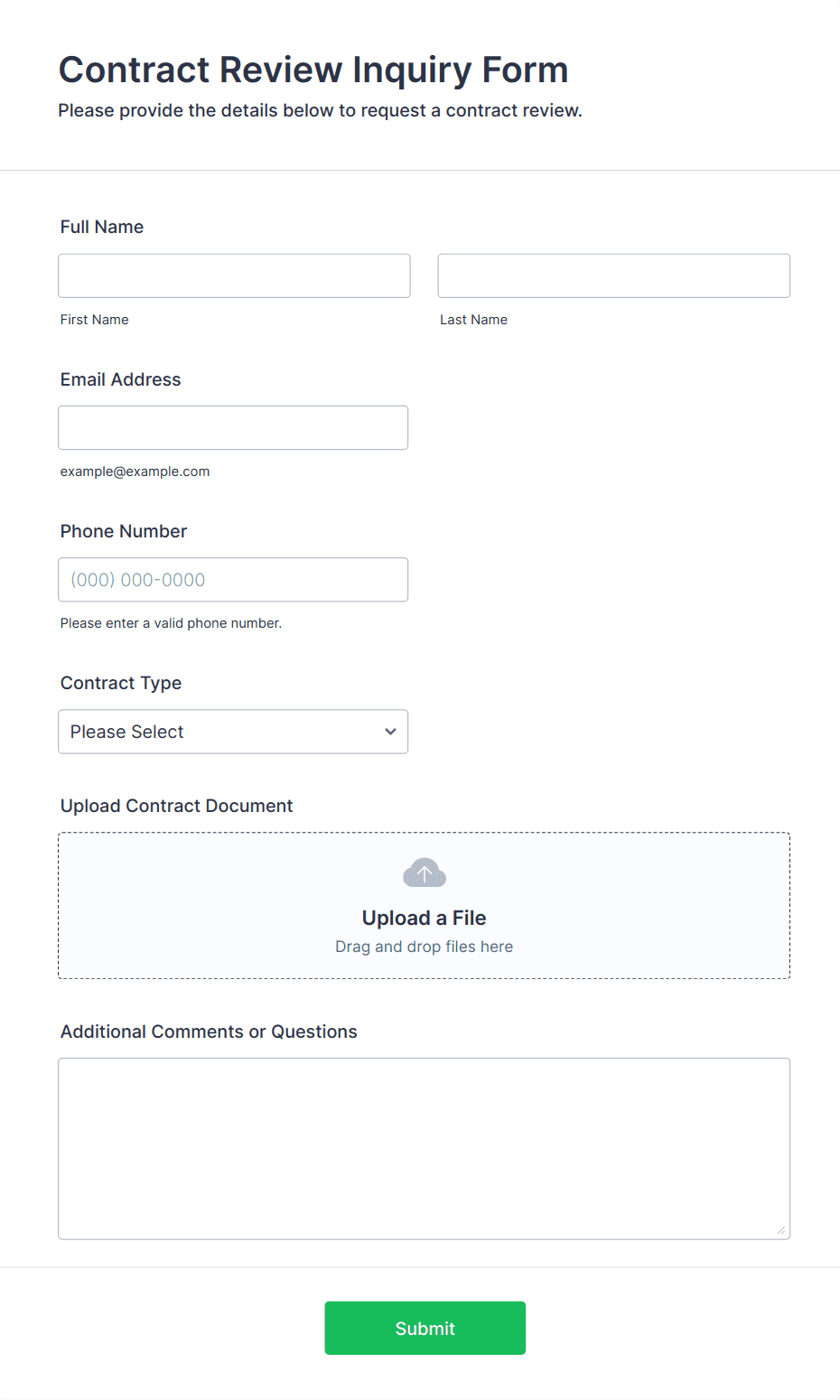Select the Email Address input field
This screenshot has height=1400, width=840.
click(233, 427)
